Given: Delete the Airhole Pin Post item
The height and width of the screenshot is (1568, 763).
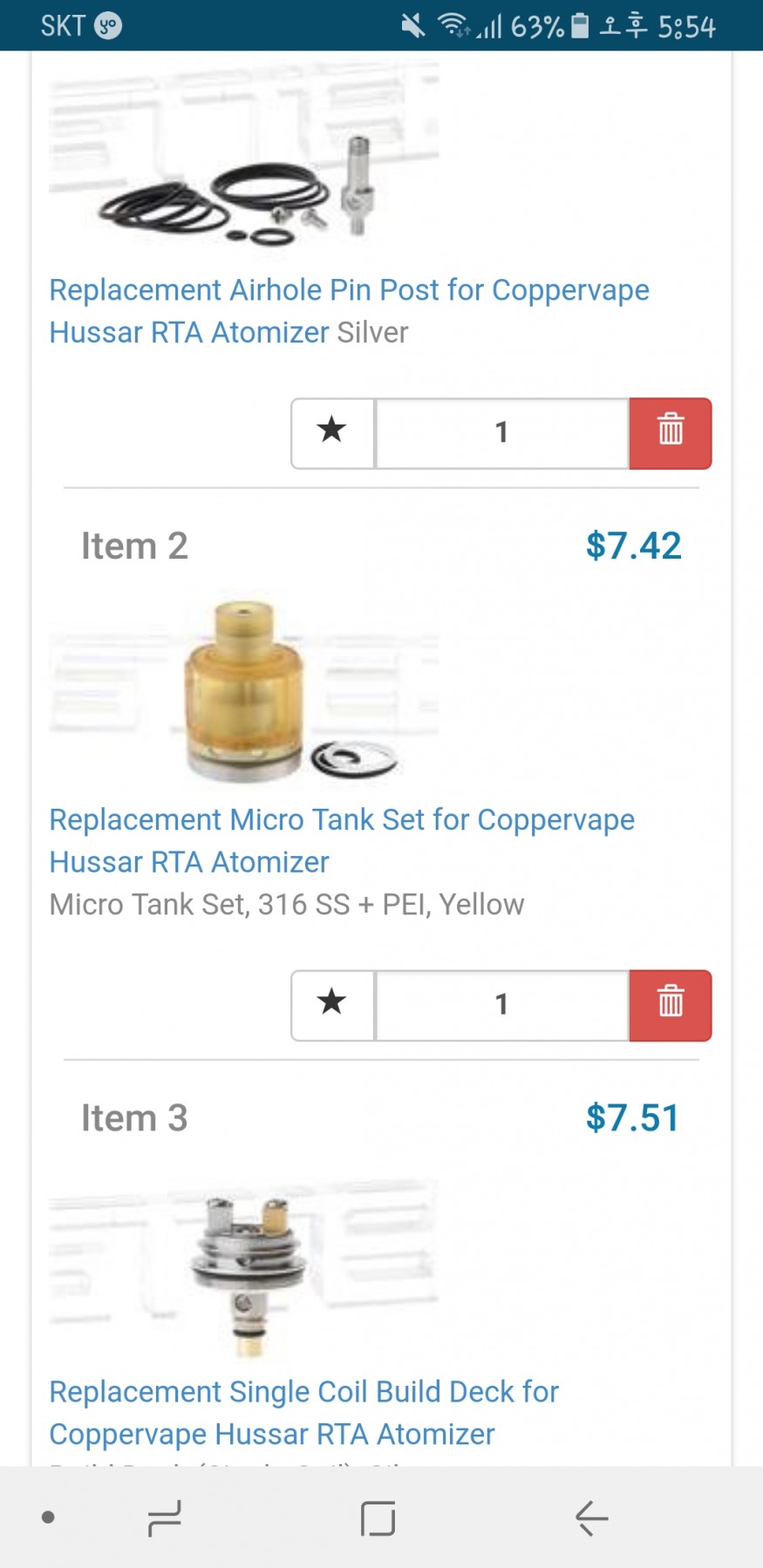Looking at the screenshot, I should point(670,433).
